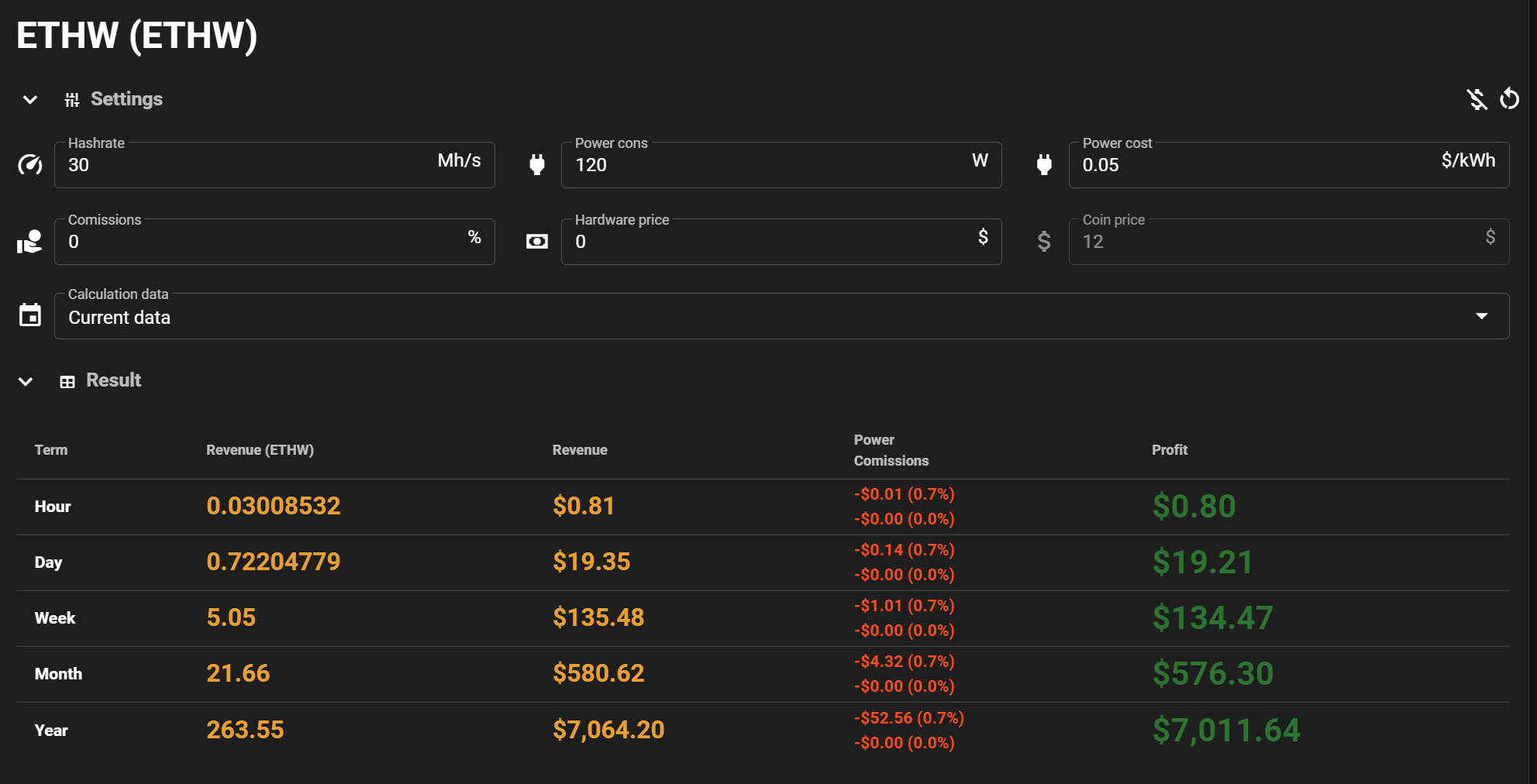Collapse the Result section chevron
This screenshot has width=1537, height=784.
tap(26, 381)
